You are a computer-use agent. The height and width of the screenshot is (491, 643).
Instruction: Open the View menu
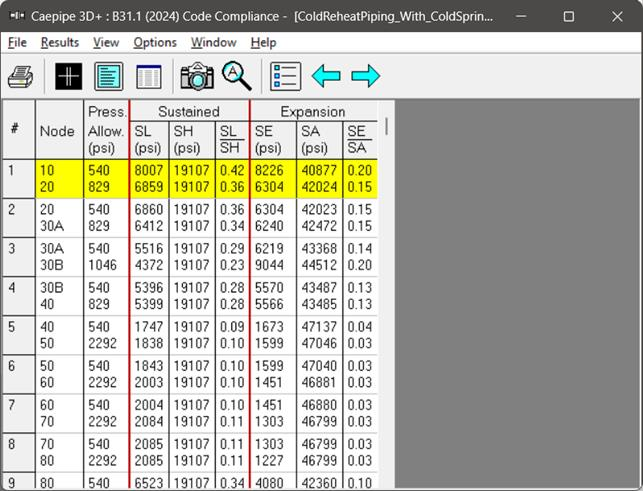tap(106, 42)
